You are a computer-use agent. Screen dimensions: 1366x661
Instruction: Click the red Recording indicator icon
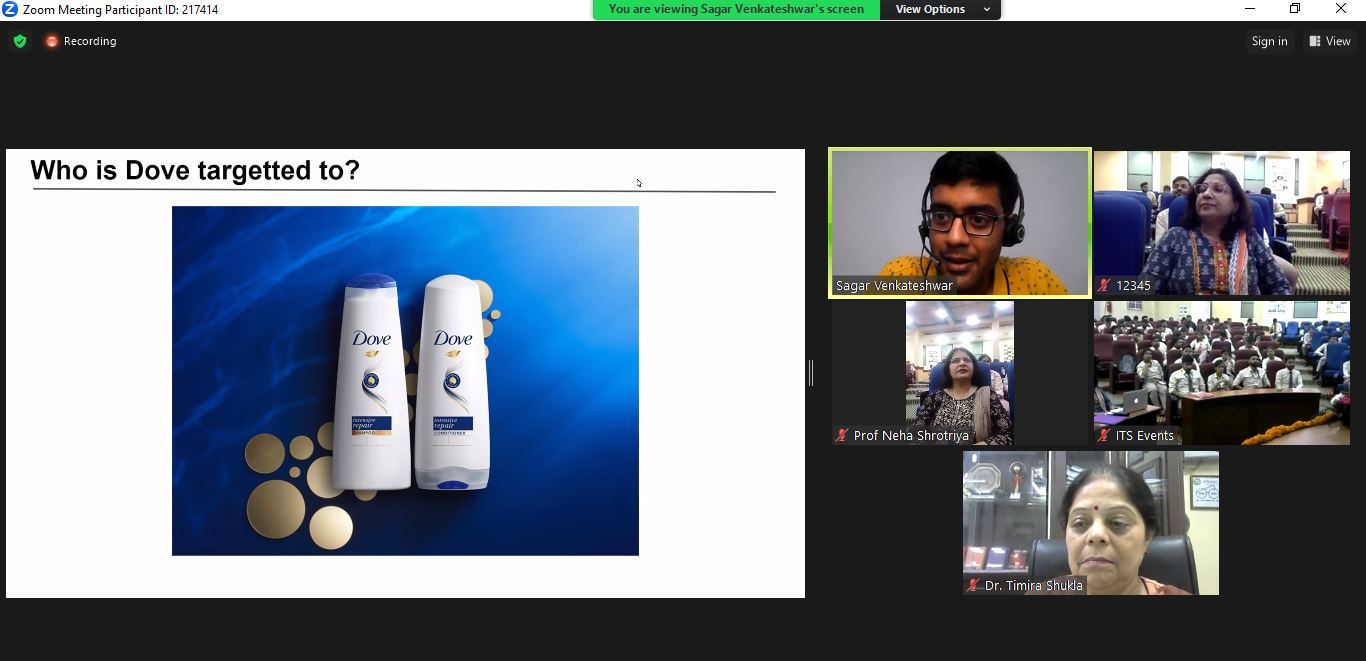pos(52,41)
